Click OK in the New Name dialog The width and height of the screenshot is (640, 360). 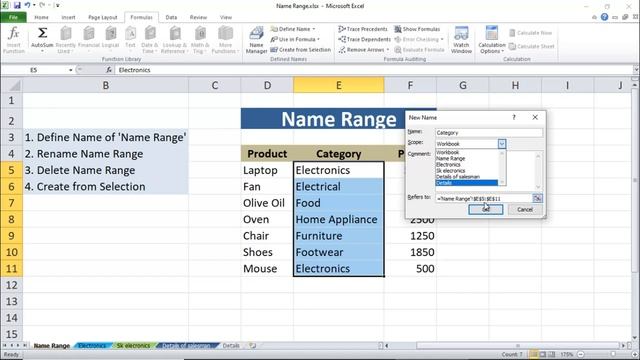click(x=485, y=209)
